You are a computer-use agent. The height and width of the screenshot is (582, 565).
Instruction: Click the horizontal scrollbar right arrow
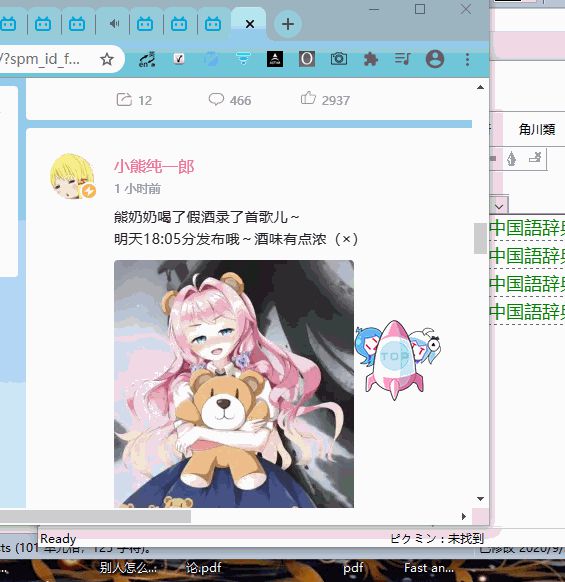(x=463, y=516)
